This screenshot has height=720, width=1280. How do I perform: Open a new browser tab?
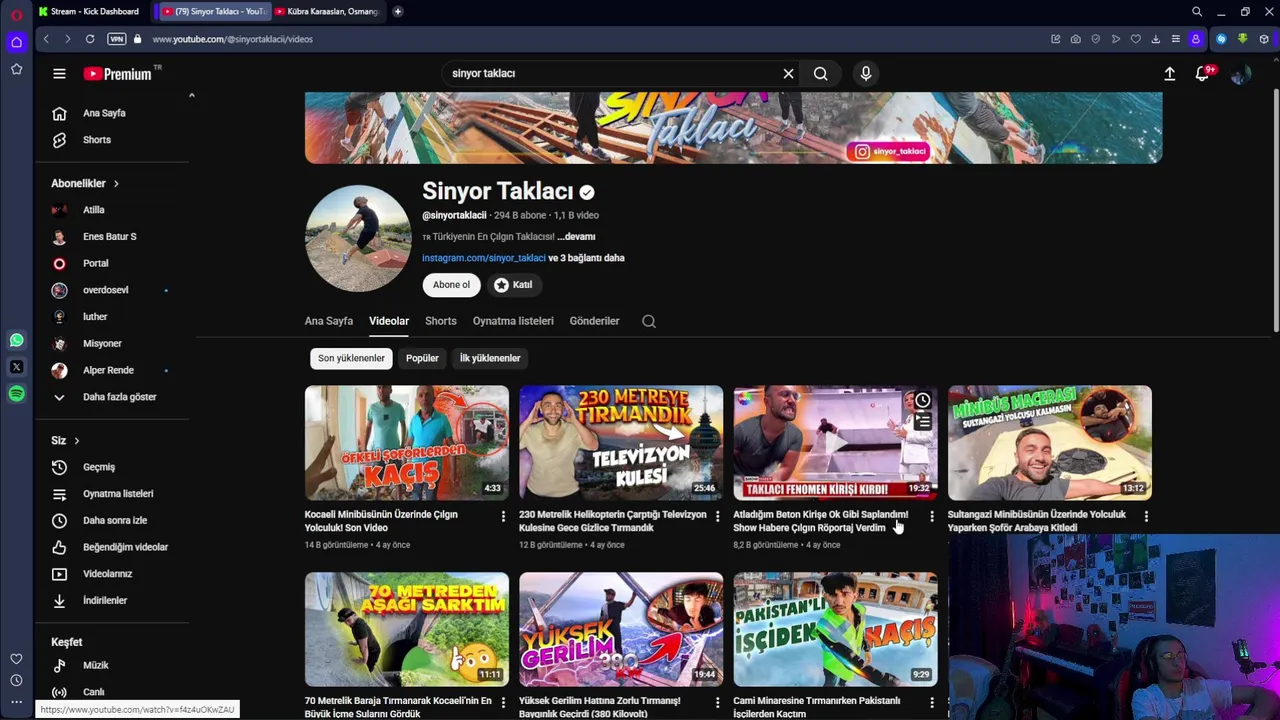pos(398,11)
